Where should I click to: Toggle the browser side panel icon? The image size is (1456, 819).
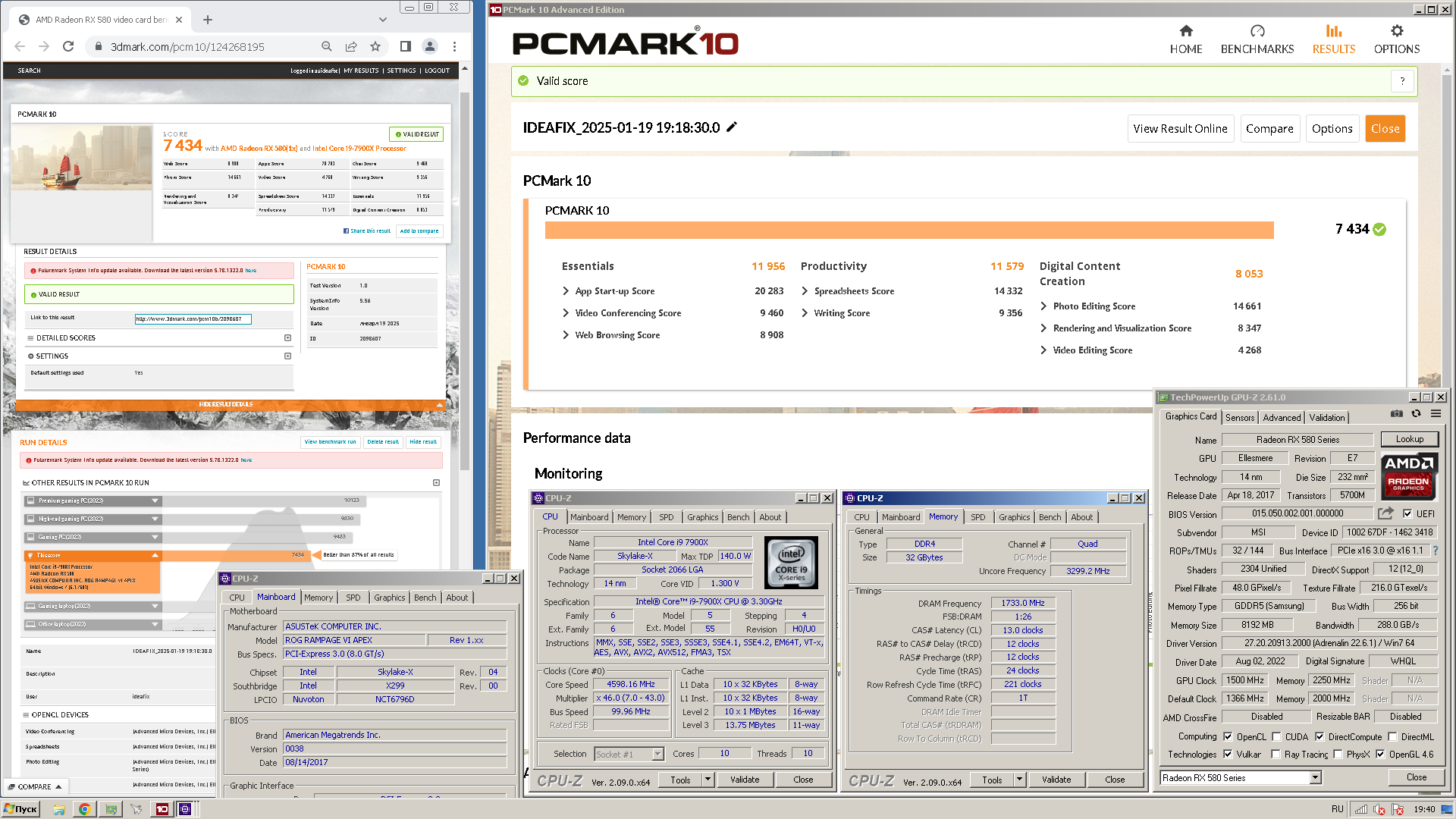pos(406,46)
